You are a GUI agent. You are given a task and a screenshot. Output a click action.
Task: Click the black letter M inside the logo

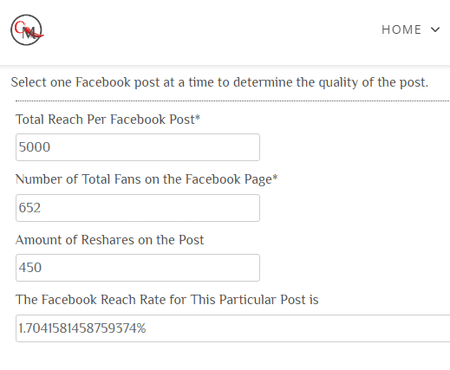pos(29,33)
